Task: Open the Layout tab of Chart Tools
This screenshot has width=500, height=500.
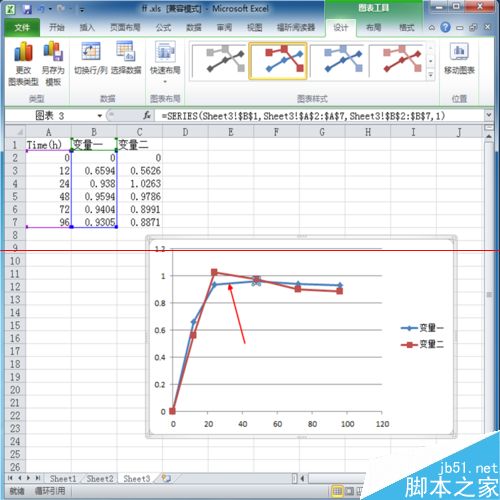Action: tap(373, 27)
